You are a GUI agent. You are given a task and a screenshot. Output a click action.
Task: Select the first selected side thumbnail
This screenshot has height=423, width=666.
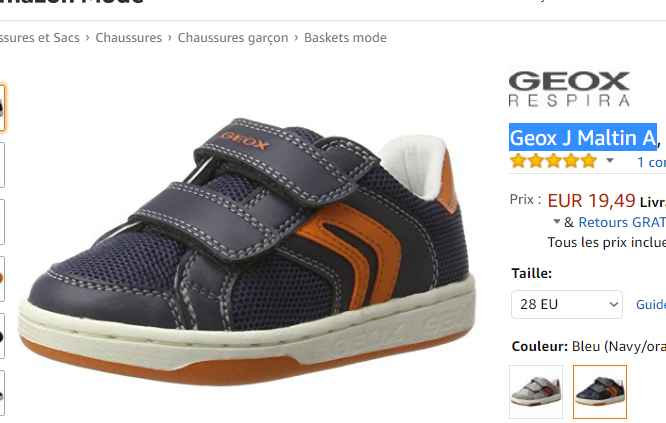tap(2, 108)
